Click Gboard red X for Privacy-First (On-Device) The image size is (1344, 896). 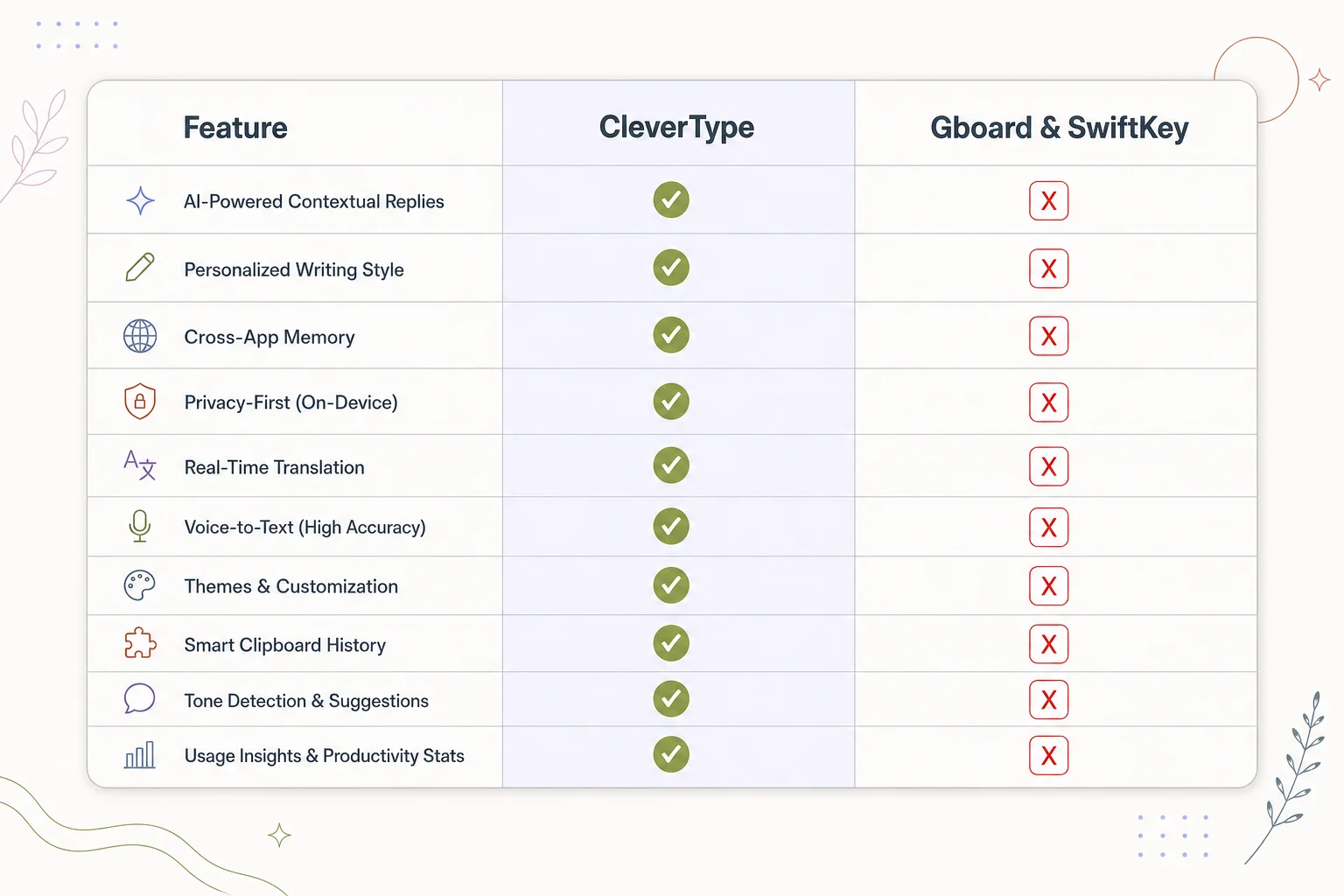point(1049,402)
